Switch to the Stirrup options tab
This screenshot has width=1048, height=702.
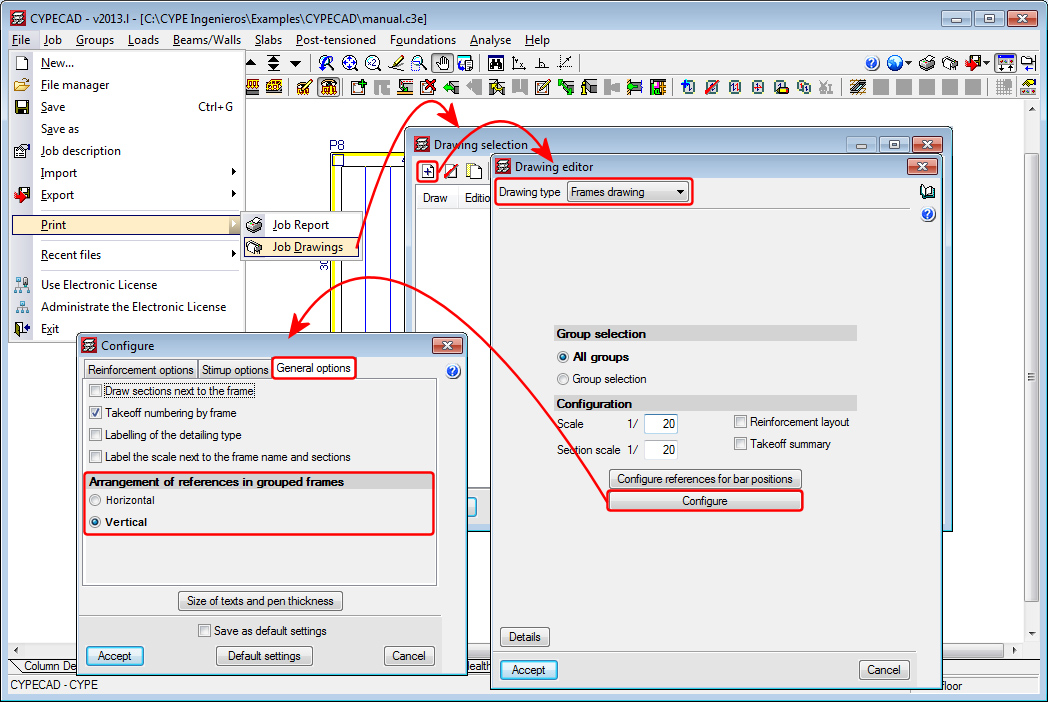[235, 370]
